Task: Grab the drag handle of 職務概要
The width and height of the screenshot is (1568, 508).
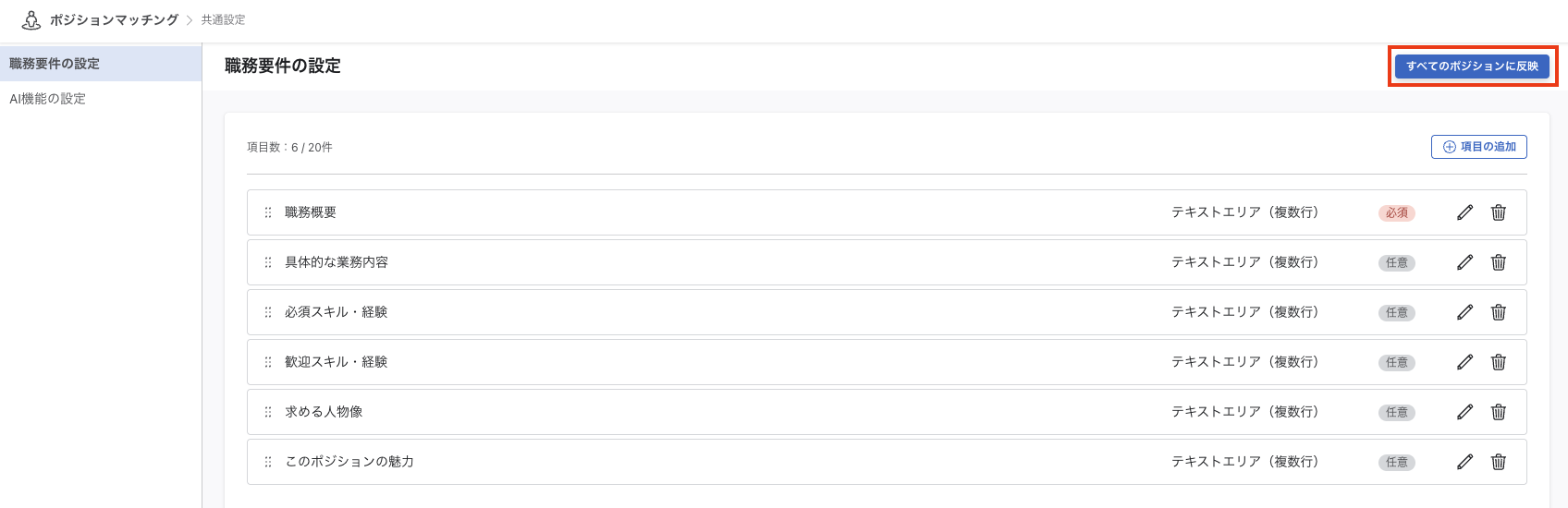Action: pos(268,212)
